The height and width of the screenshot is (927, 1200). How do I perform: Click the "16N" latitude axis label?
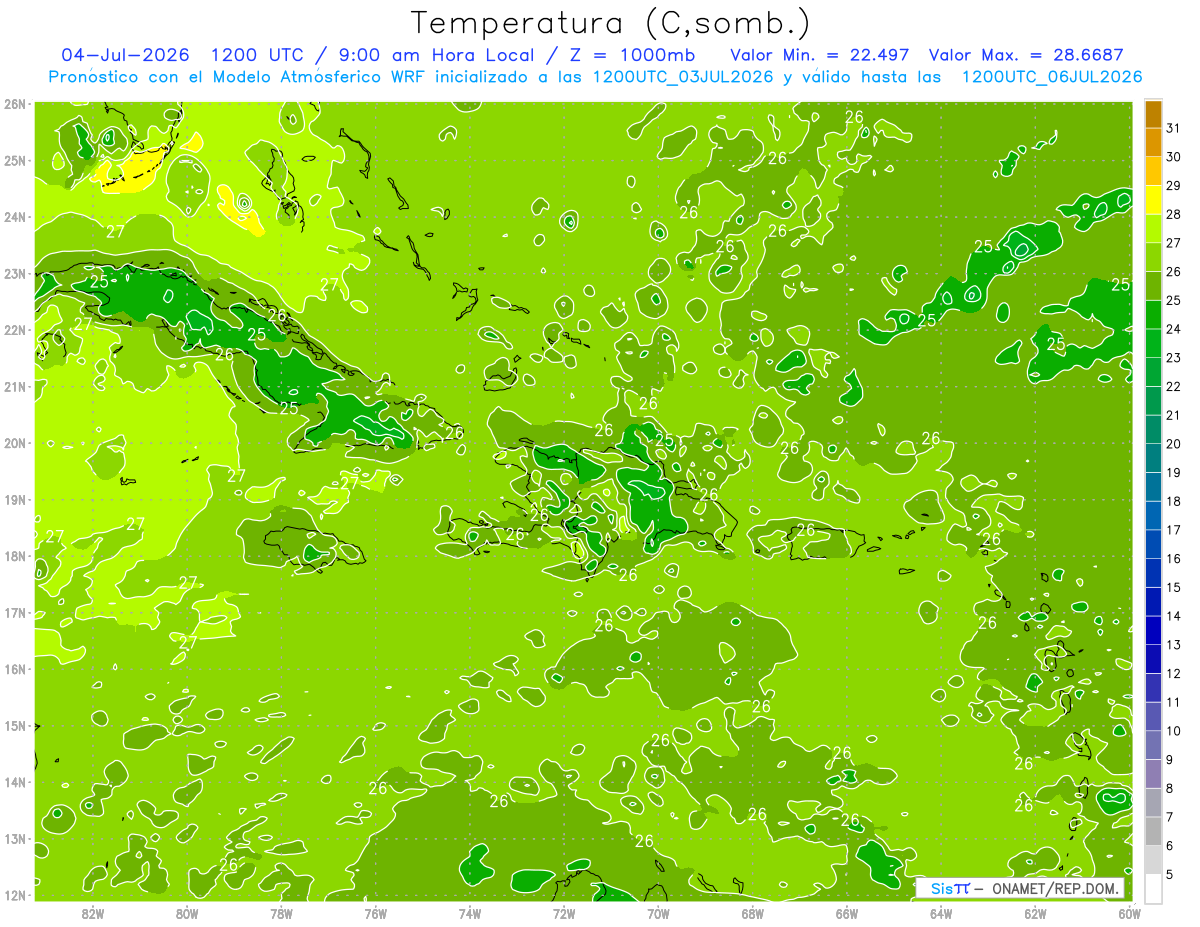click(15, 669)
